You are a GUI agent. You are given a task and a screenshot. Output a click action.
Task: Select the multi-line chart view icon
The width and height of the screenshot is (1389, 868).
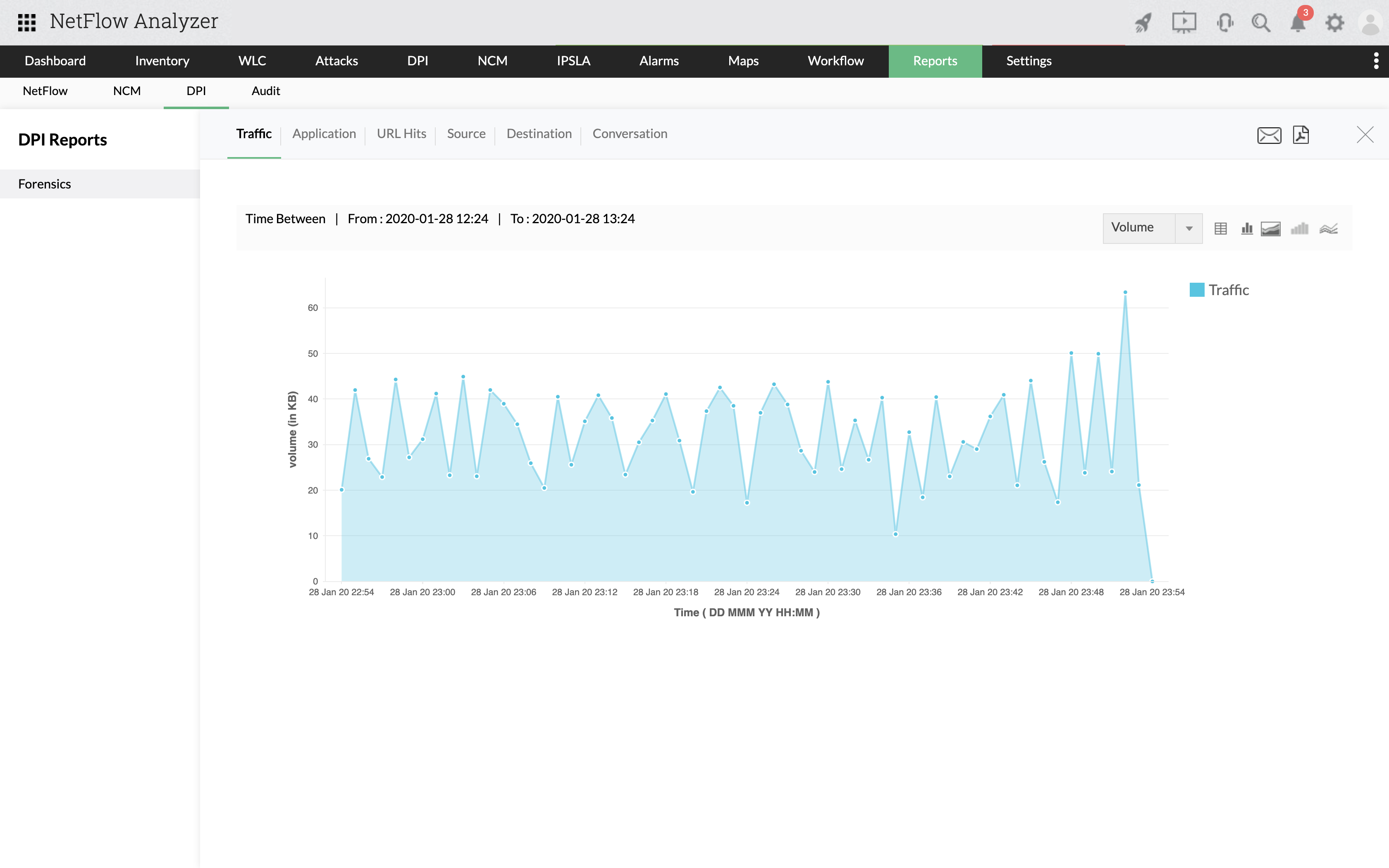pyautogui.click(x=1328, y=229)
